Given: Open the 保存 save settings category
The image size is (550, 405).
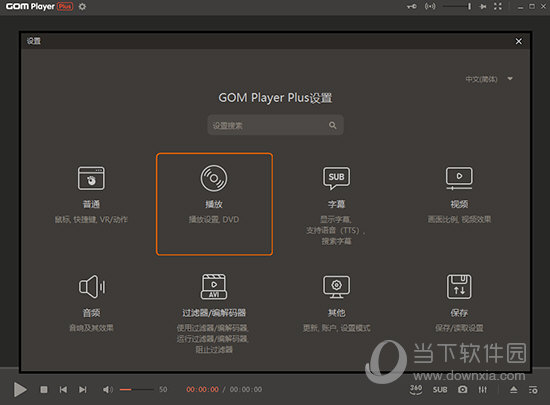Looking at the screenshot, I should coord(459,303).
